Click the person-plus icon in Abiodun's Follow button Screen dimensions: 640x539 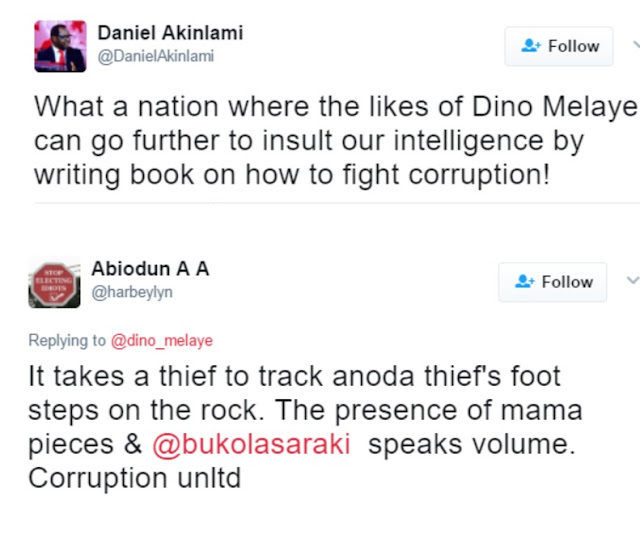pos(525,282)
